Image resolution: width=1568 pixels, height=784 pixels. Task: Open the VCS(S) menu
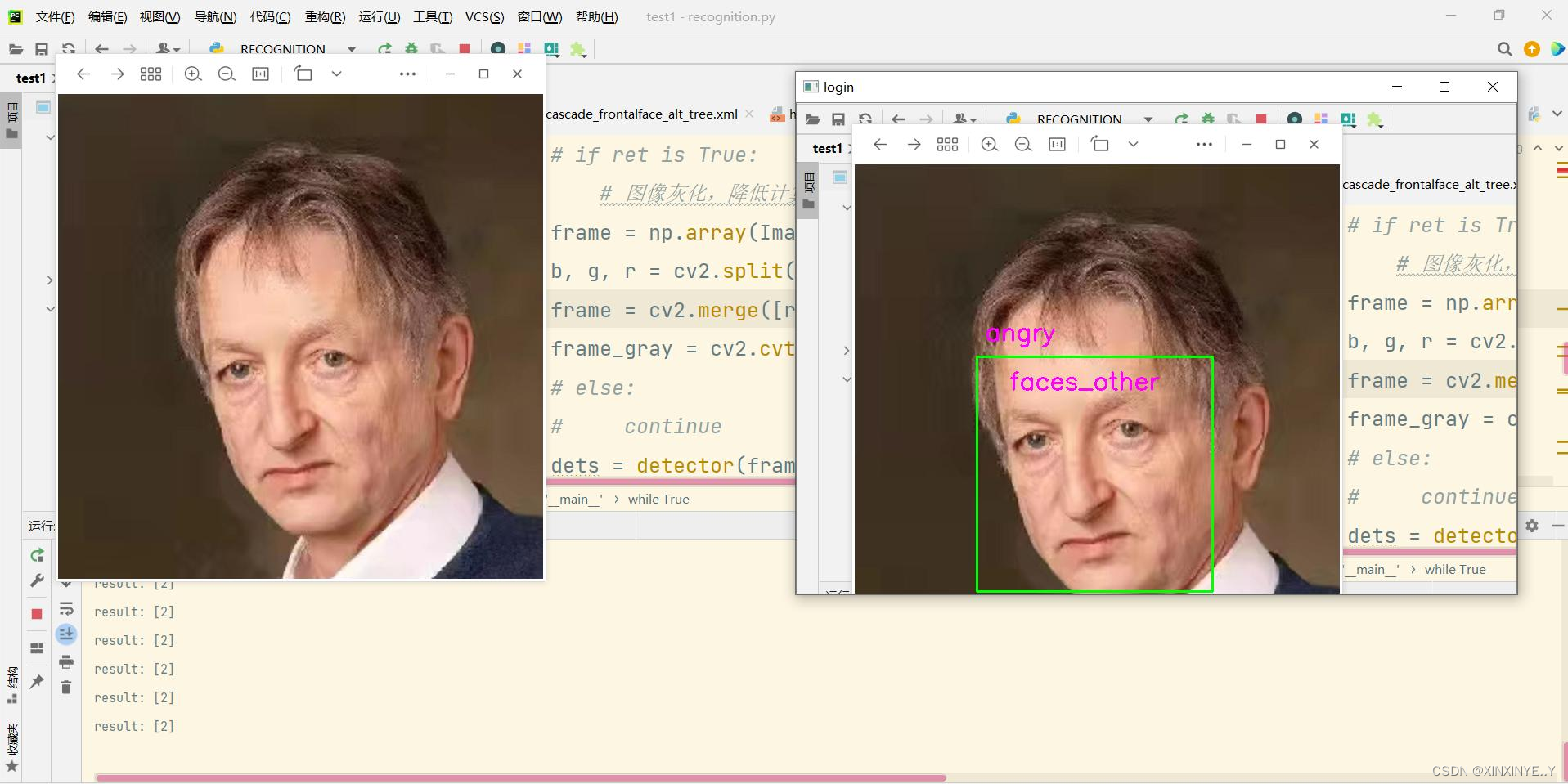point(485,17)
